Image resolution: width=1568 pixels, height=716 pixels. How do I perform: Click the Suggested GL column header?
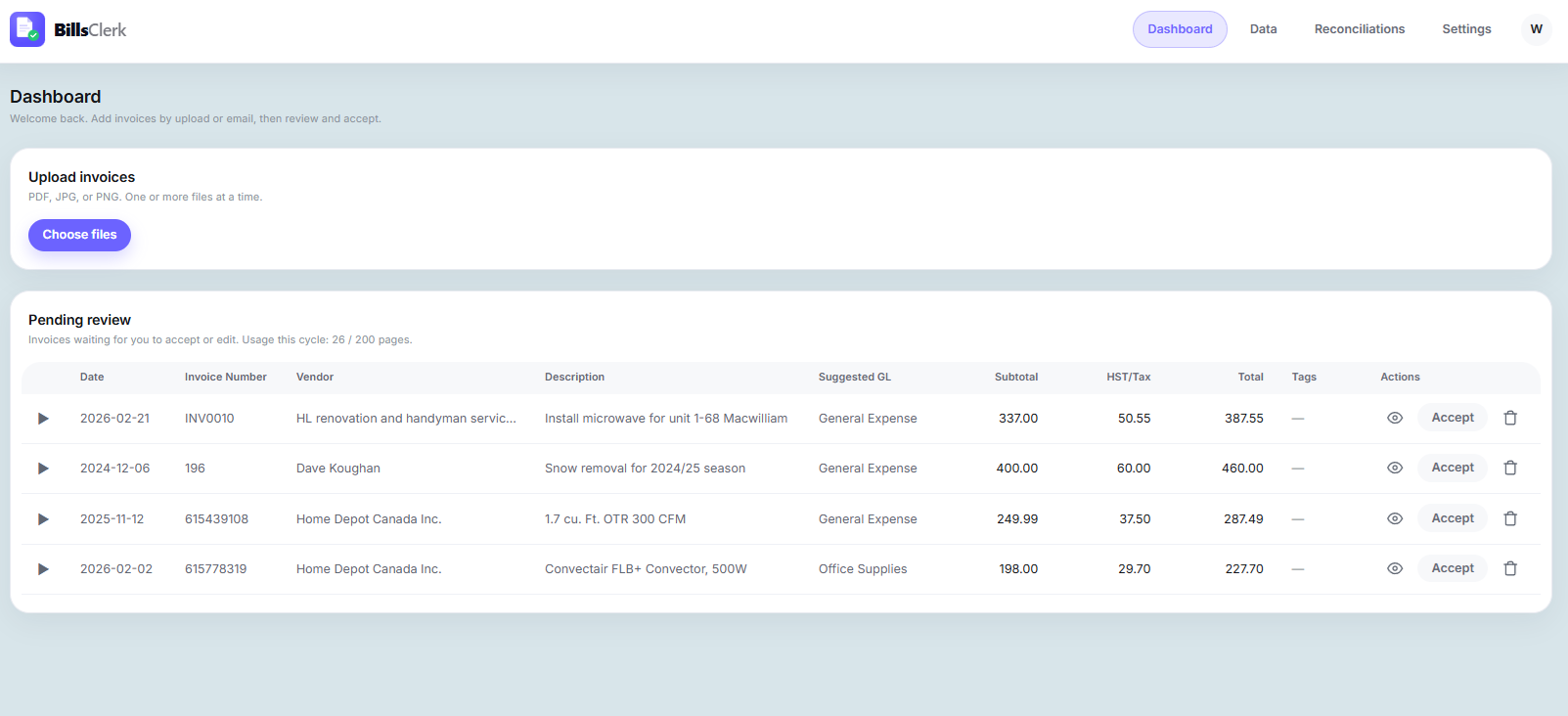(x=855, y=377)
